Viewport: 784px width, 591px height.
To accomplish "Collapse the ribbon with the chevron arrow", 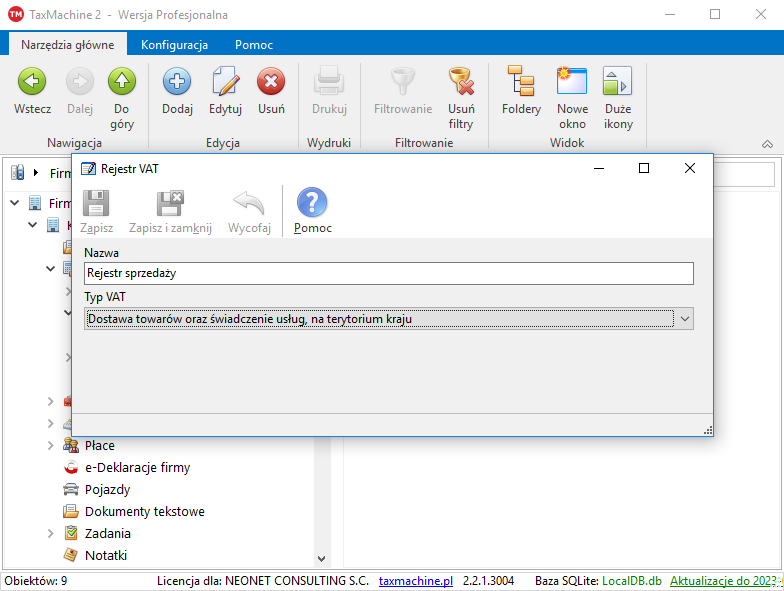I will click(x=767, y=144).
